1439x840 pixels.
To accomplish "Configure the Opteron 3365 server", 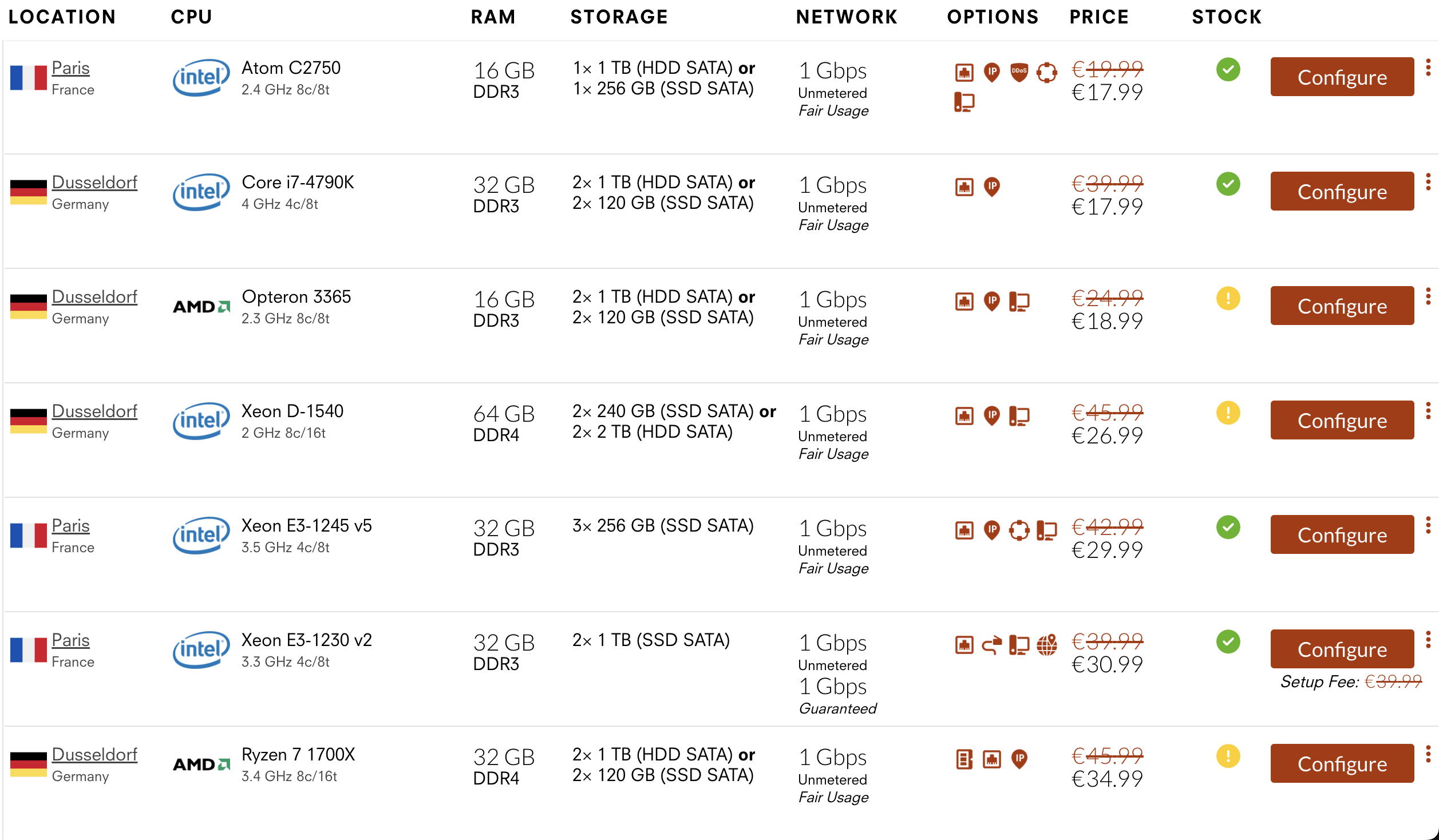I will pos(1342,306).
